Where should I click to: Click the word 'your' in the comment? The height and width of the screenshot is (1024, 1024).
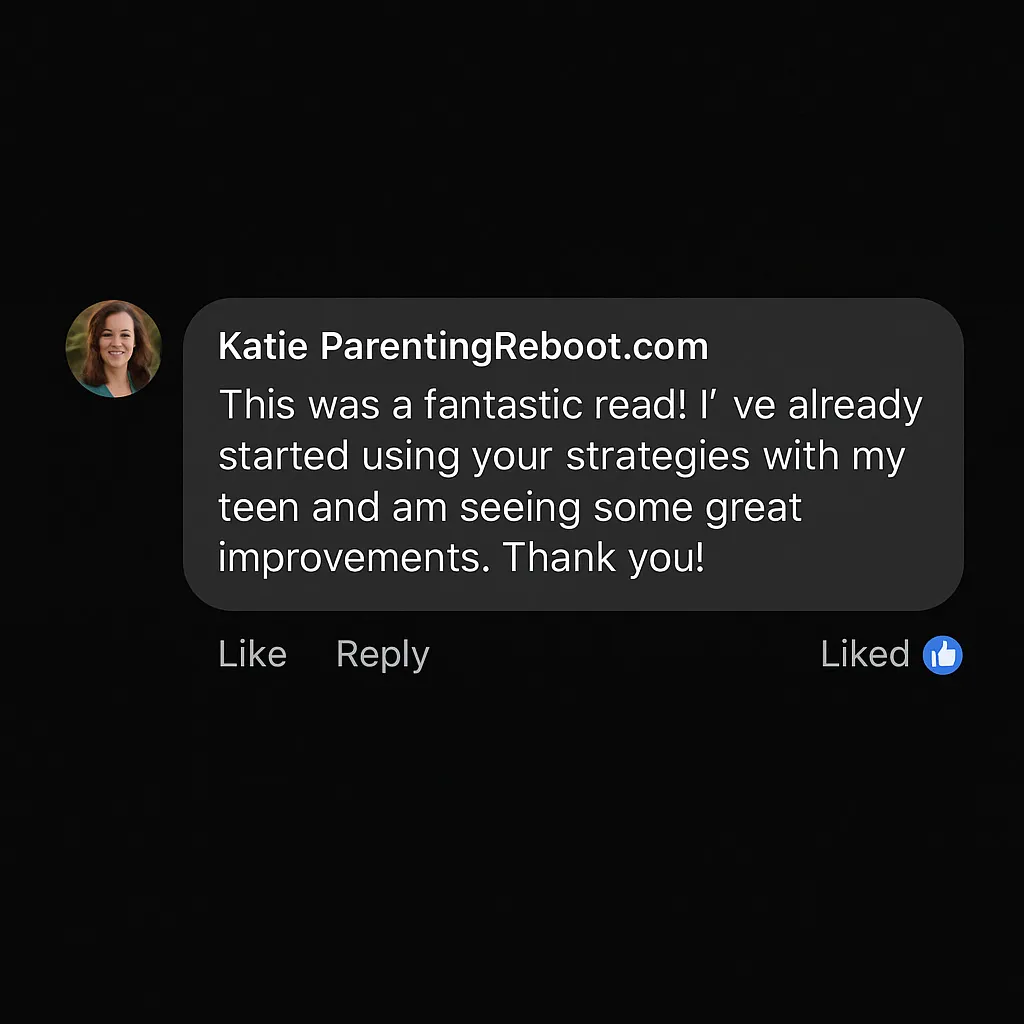point(513,458)
